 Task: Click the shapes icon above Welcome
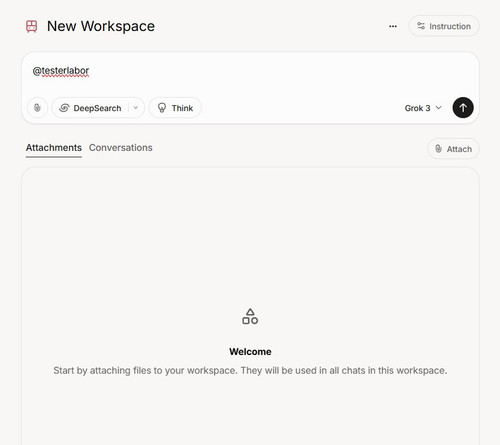click(250, 316)
